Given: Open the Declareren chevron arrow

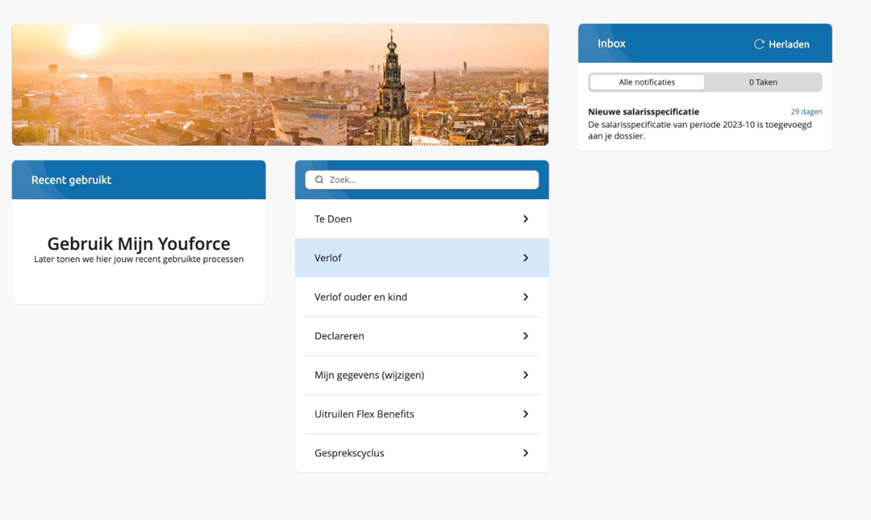Looking at the screenshot, I should (525, 336).
